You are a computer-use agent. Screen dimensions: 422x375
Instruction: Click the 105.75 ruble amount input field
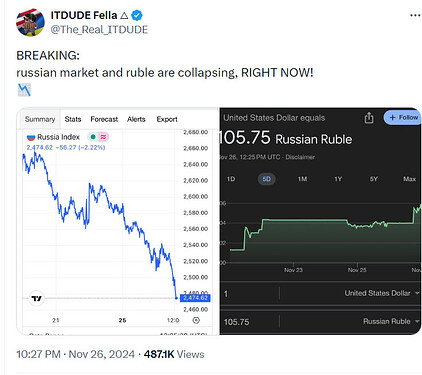point(250,322)
